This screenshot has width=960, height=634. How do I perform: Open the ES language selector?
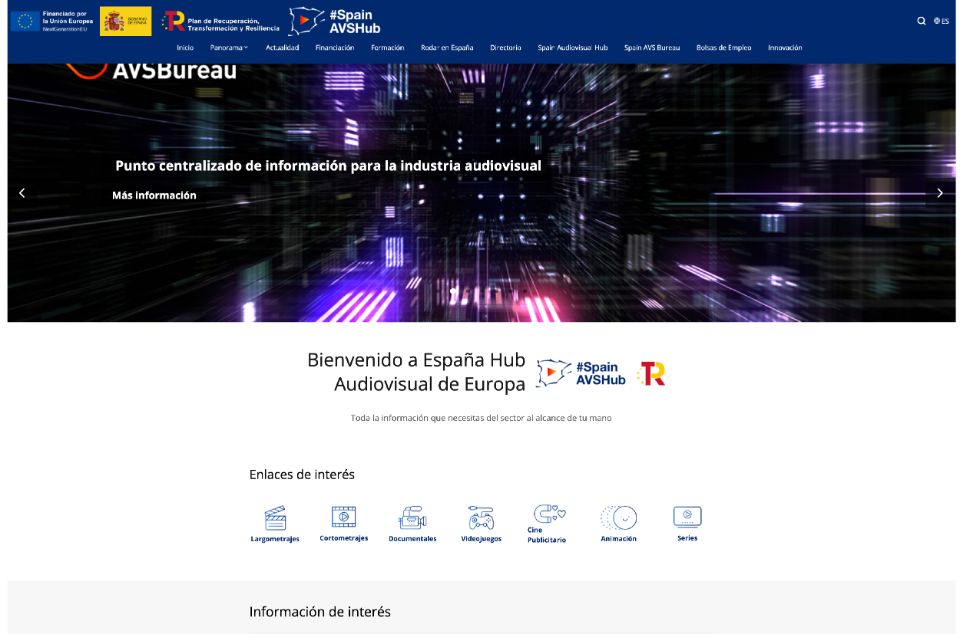941,21
